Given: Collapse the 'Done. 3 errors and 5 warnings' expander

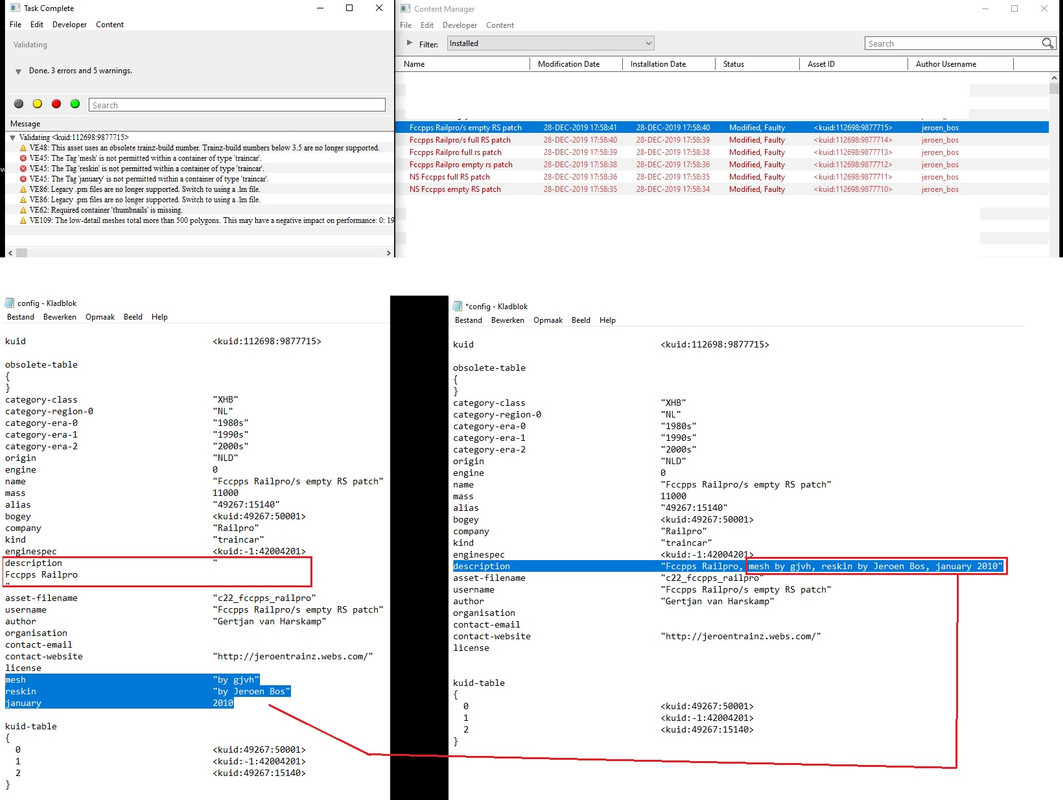Looking at the screenshot, I should pyautogui.click(x=18, y=71).
